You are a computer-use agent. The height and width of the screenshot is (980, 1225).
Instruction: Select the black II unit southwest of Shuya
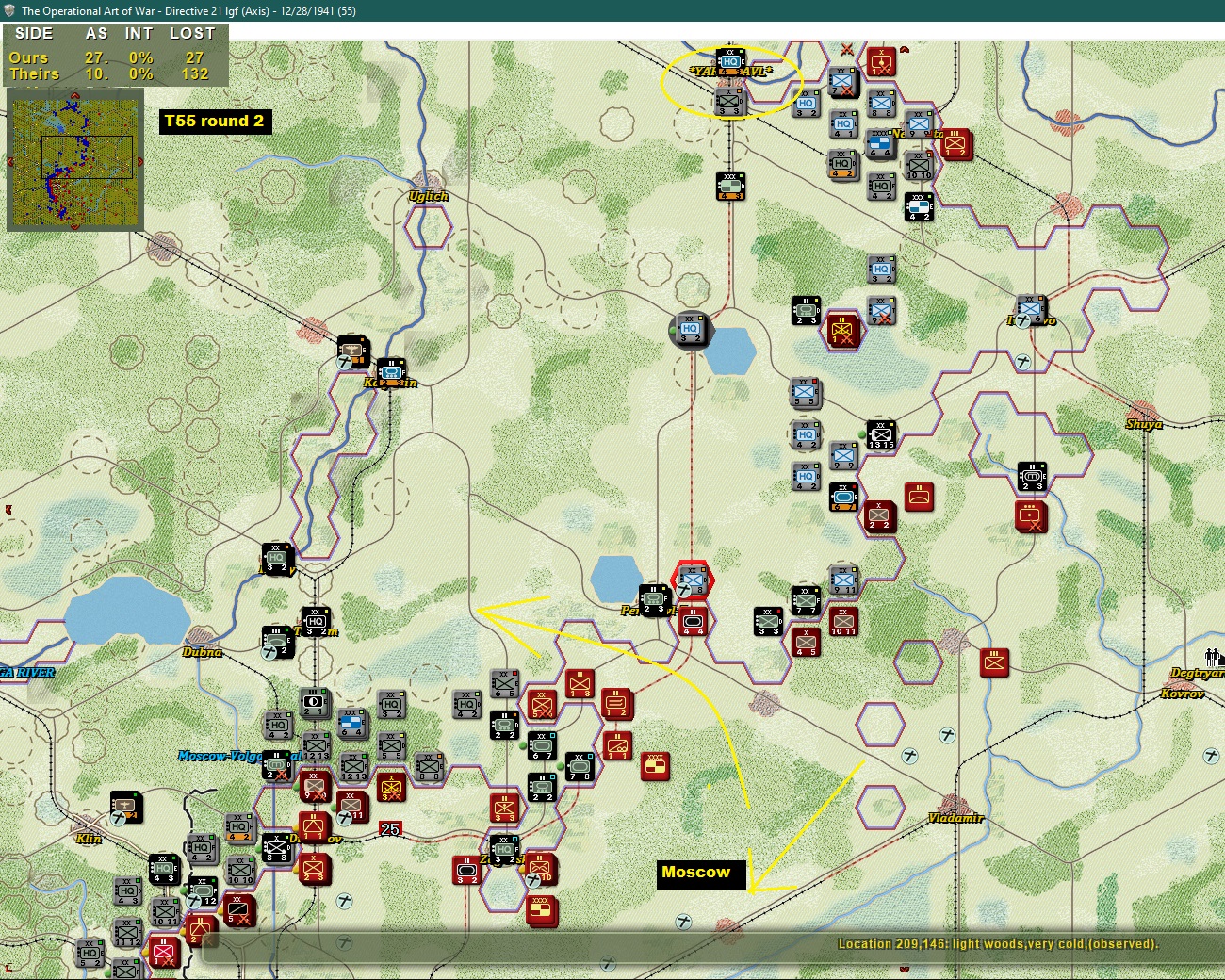(1032, 477)
